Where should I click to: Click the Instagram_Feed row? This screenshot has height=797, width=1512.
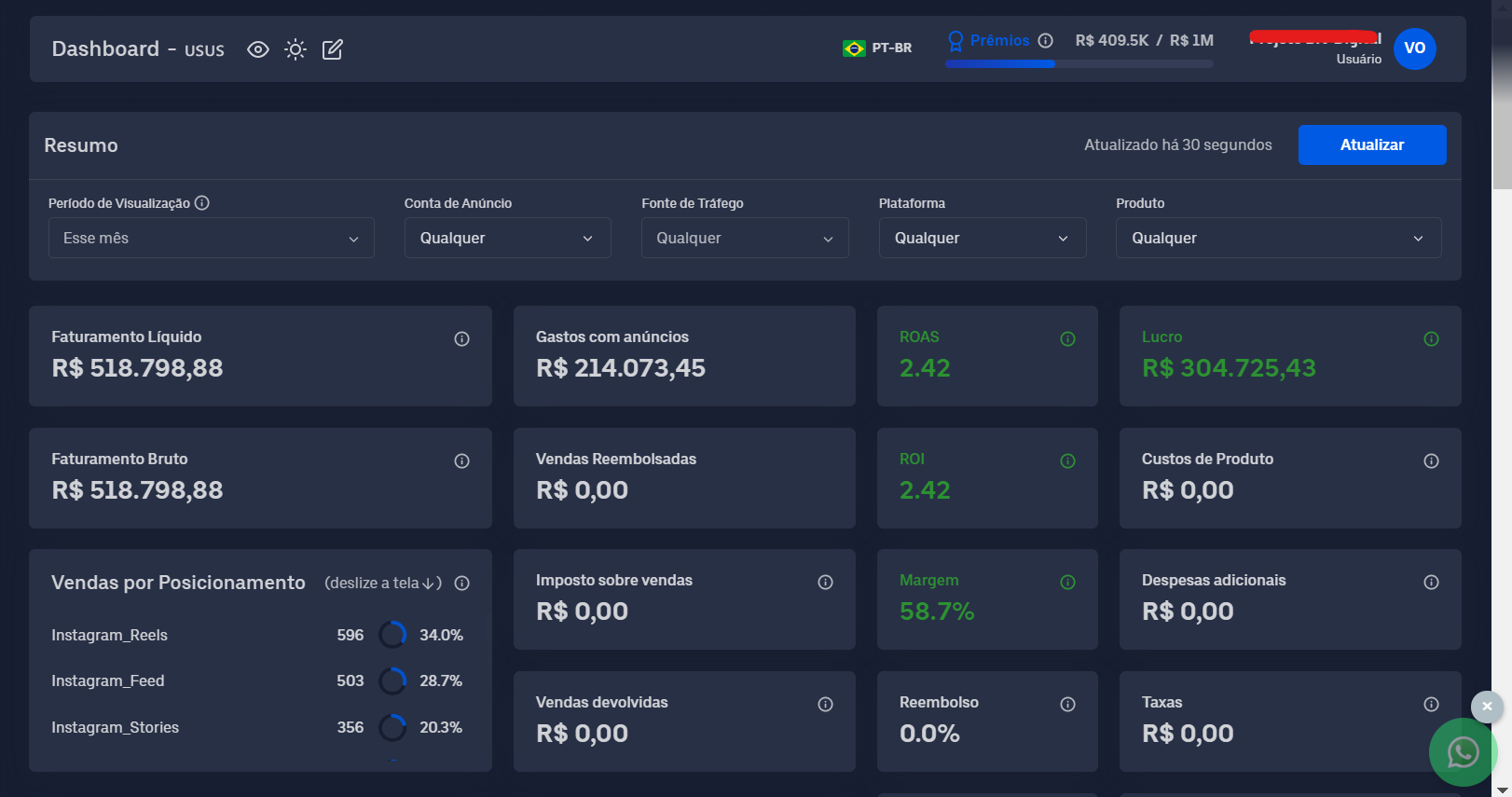point(257,681)
